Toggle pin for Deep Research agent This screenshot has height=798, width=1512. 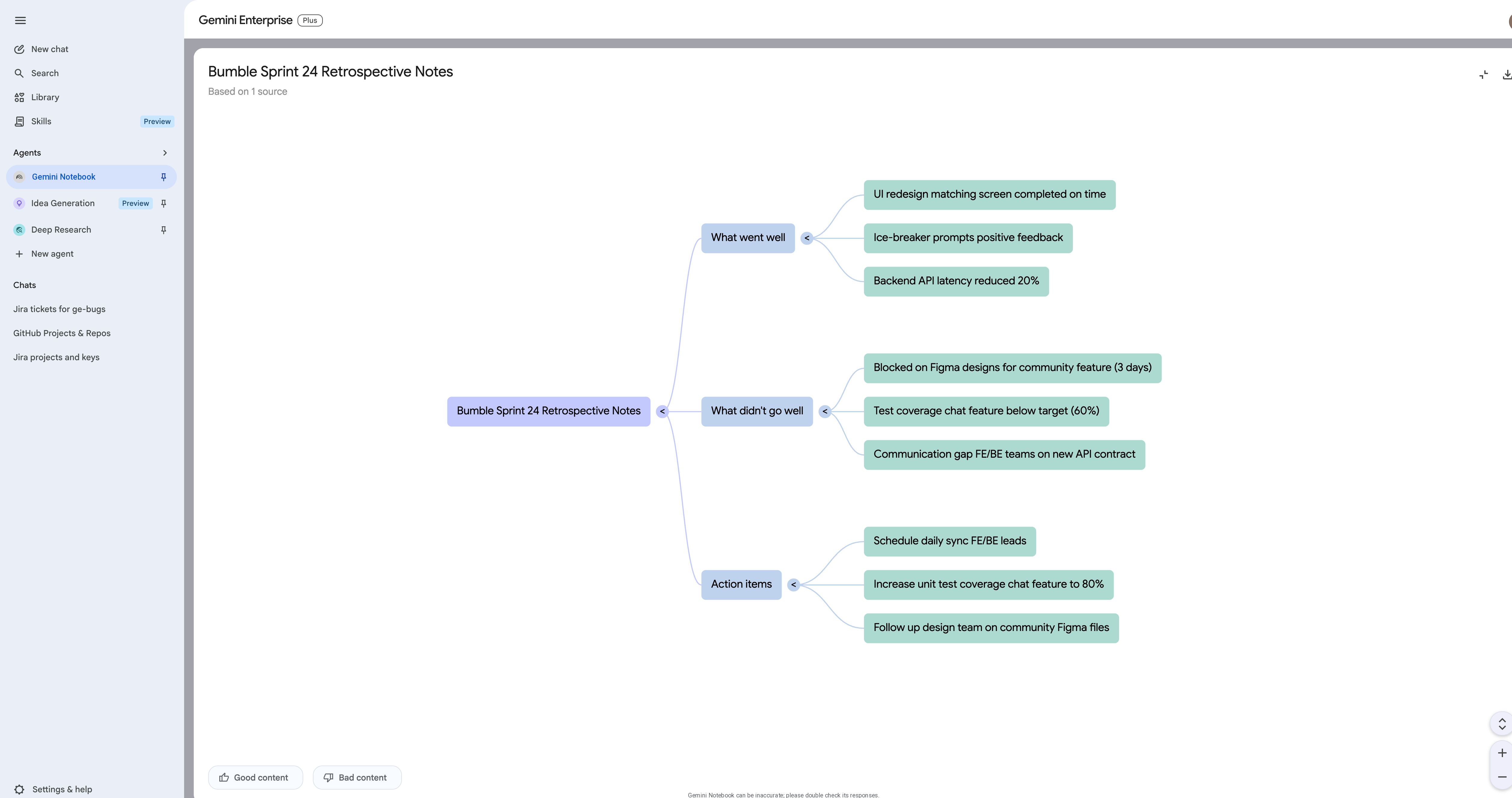point(164,230)
